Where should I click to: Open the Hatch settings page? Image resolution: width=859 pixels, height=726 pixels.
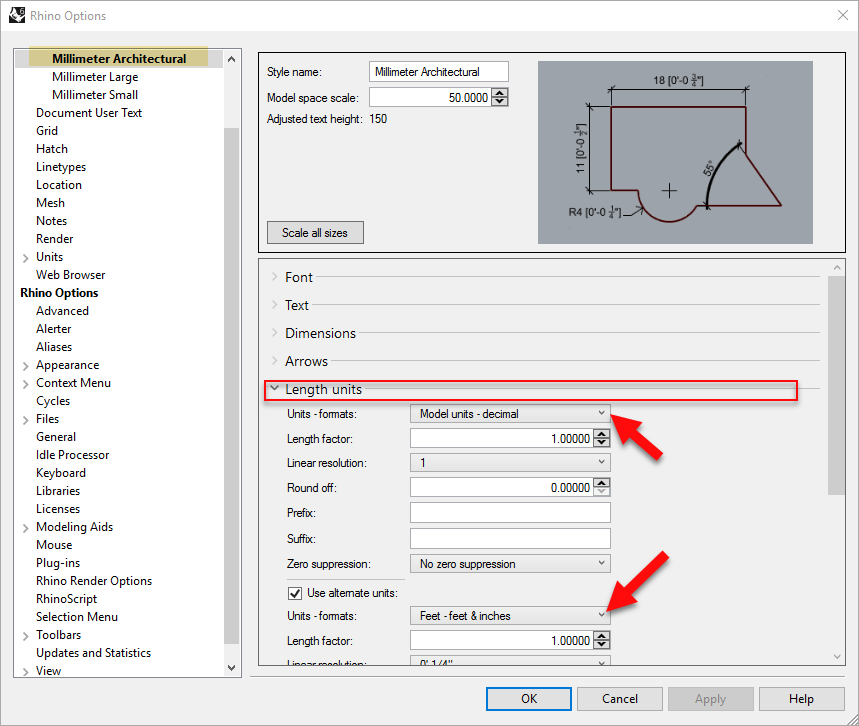pyautogui.click(x=51, y=149)
